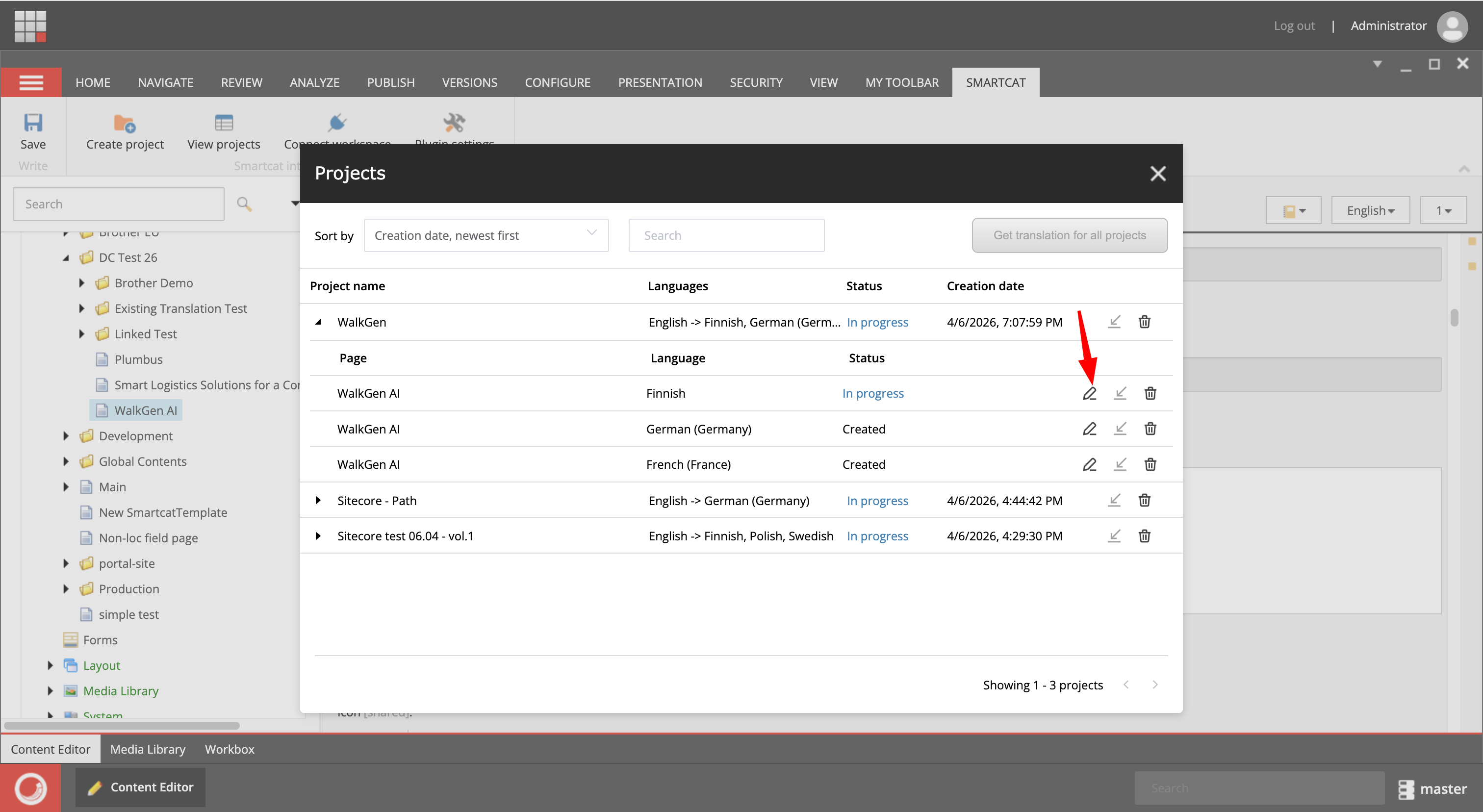Click Get translation for all projects
The height and width of the screenshot is (812, 1483).
[1070, 235]
